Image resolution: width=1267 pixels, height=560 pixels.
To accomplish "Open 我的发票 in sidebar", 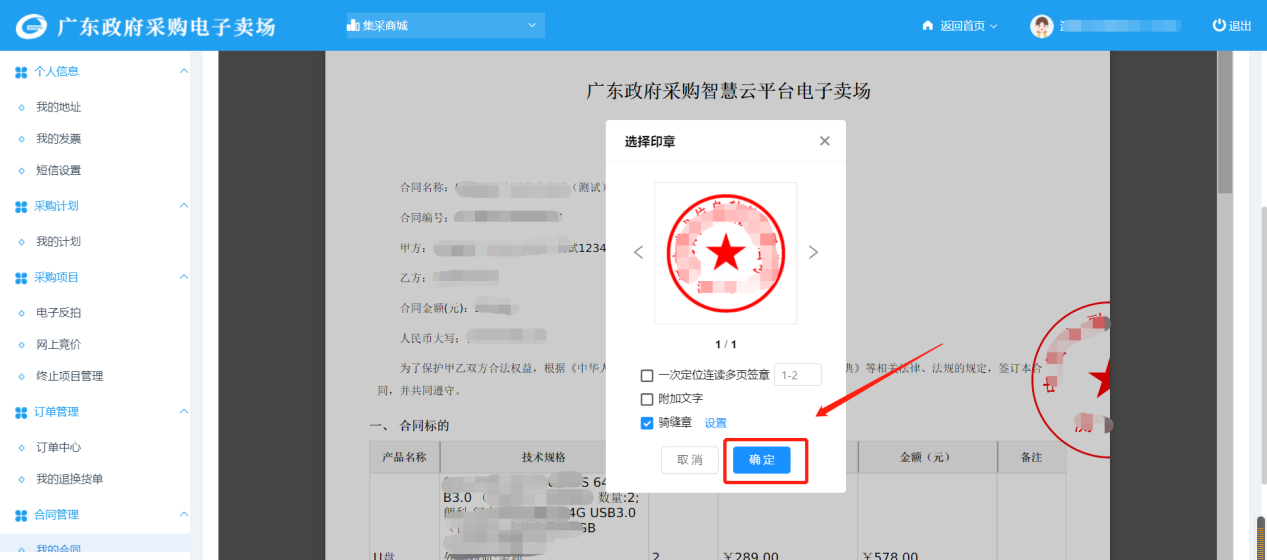I will tap(58, 139).
